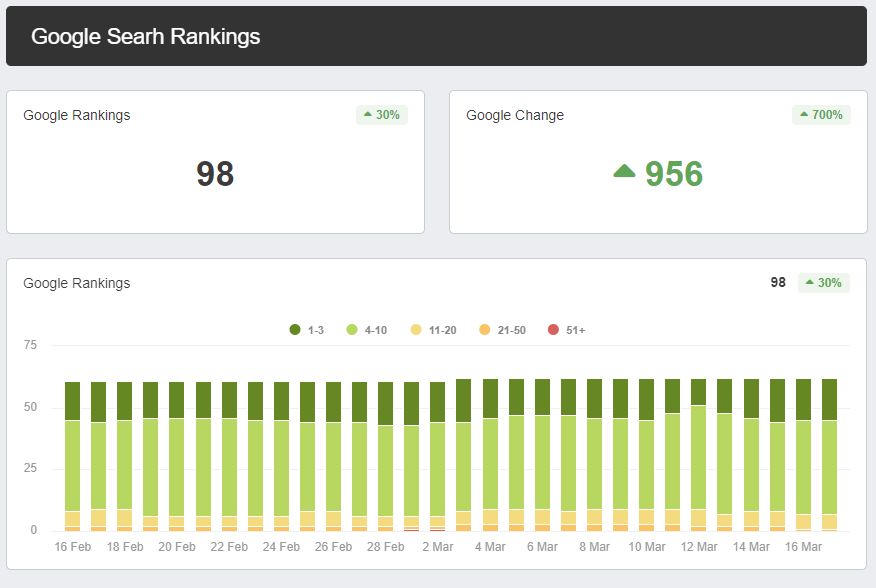Click the 16 Mar x-axis label

tap(803, 547)
